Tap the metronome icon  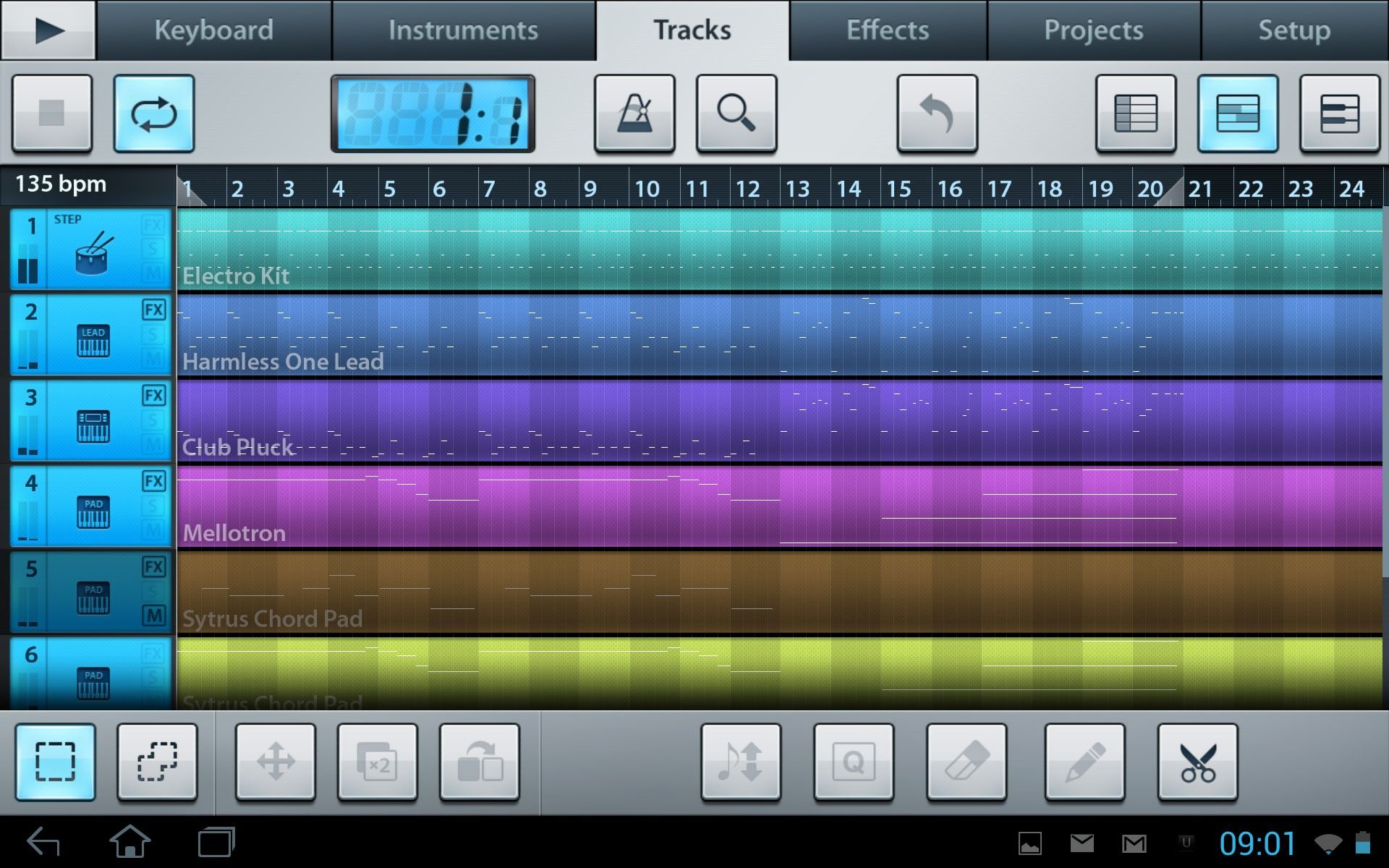[635, 114]
